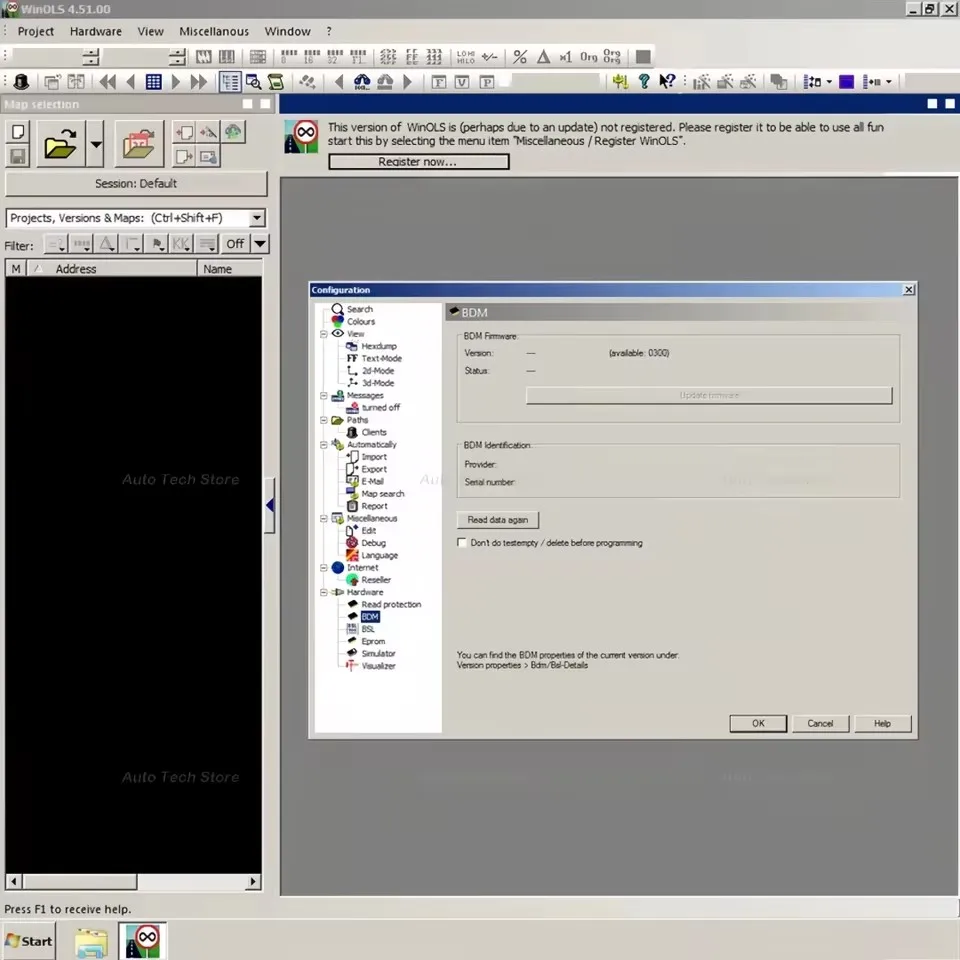Activate the context help arrow-question icon

(667, 81)
